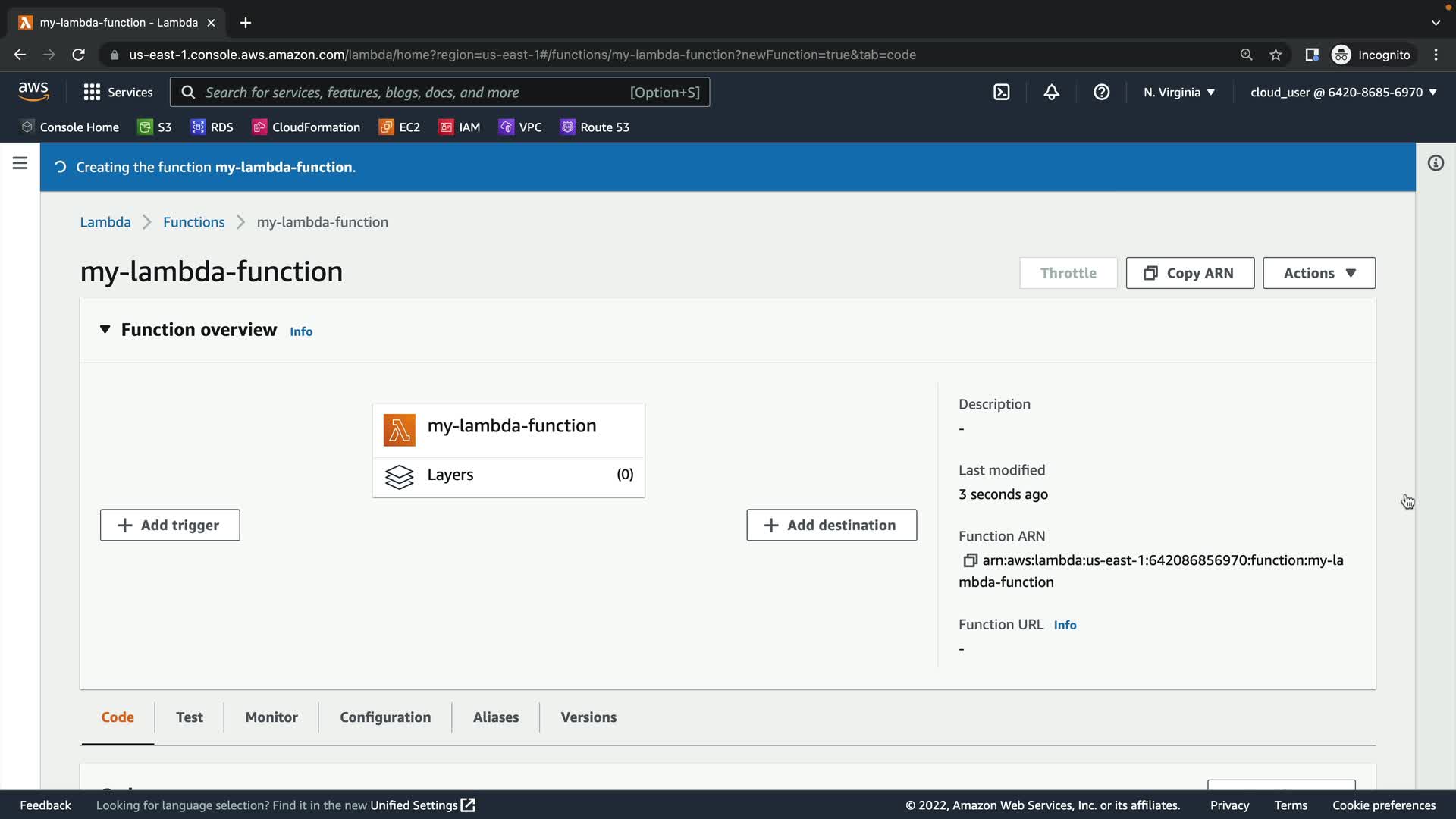Open the AWS CloudShell icon
Viewport: 1456px width, 819px height.
coord(1001,93)
